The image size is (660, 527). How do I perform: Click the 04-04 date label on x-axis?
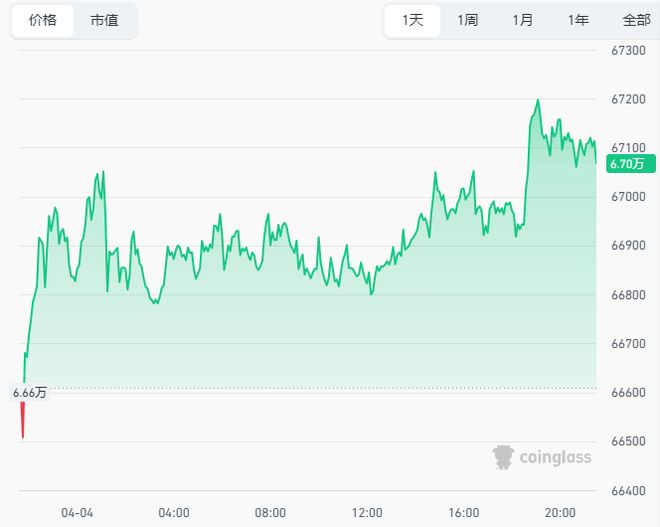click(77, 512)
